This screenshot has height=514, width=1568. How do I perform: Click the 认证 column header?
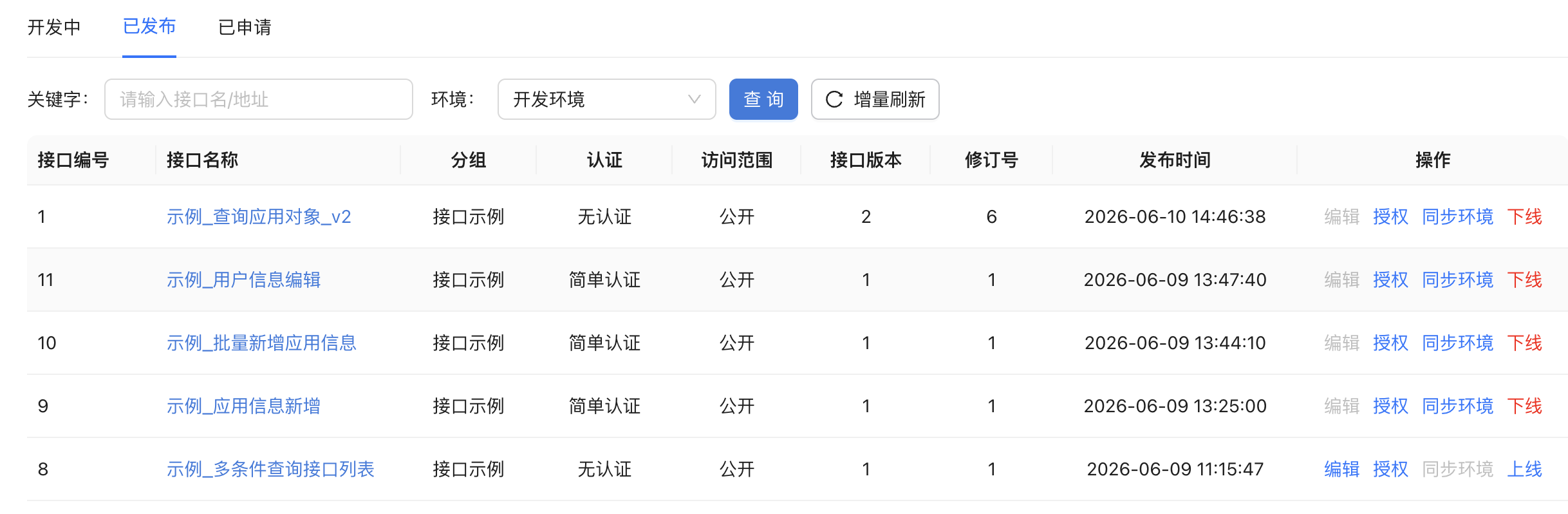point(604,160)
